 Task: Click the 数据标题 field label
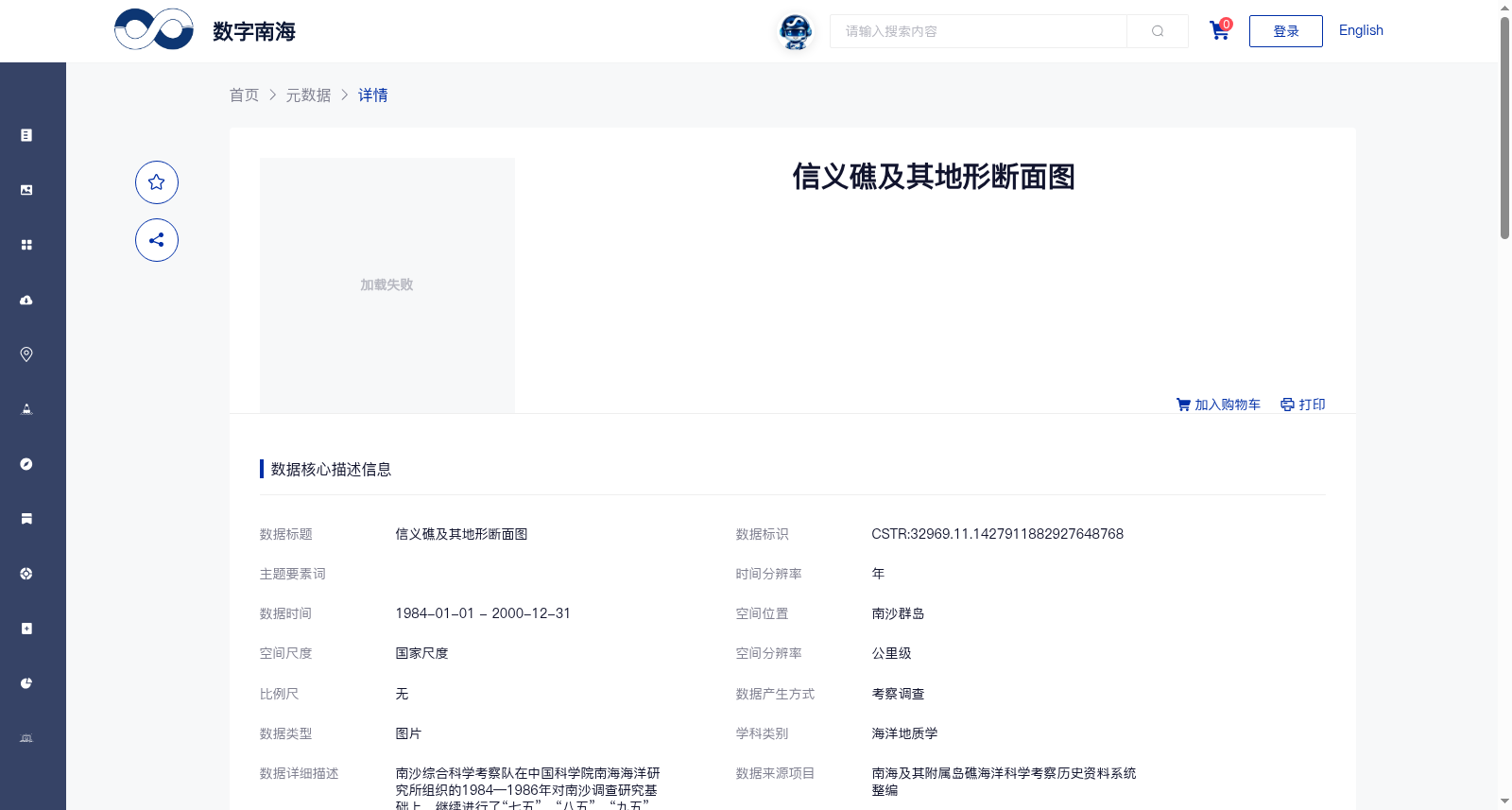[286, 534]
